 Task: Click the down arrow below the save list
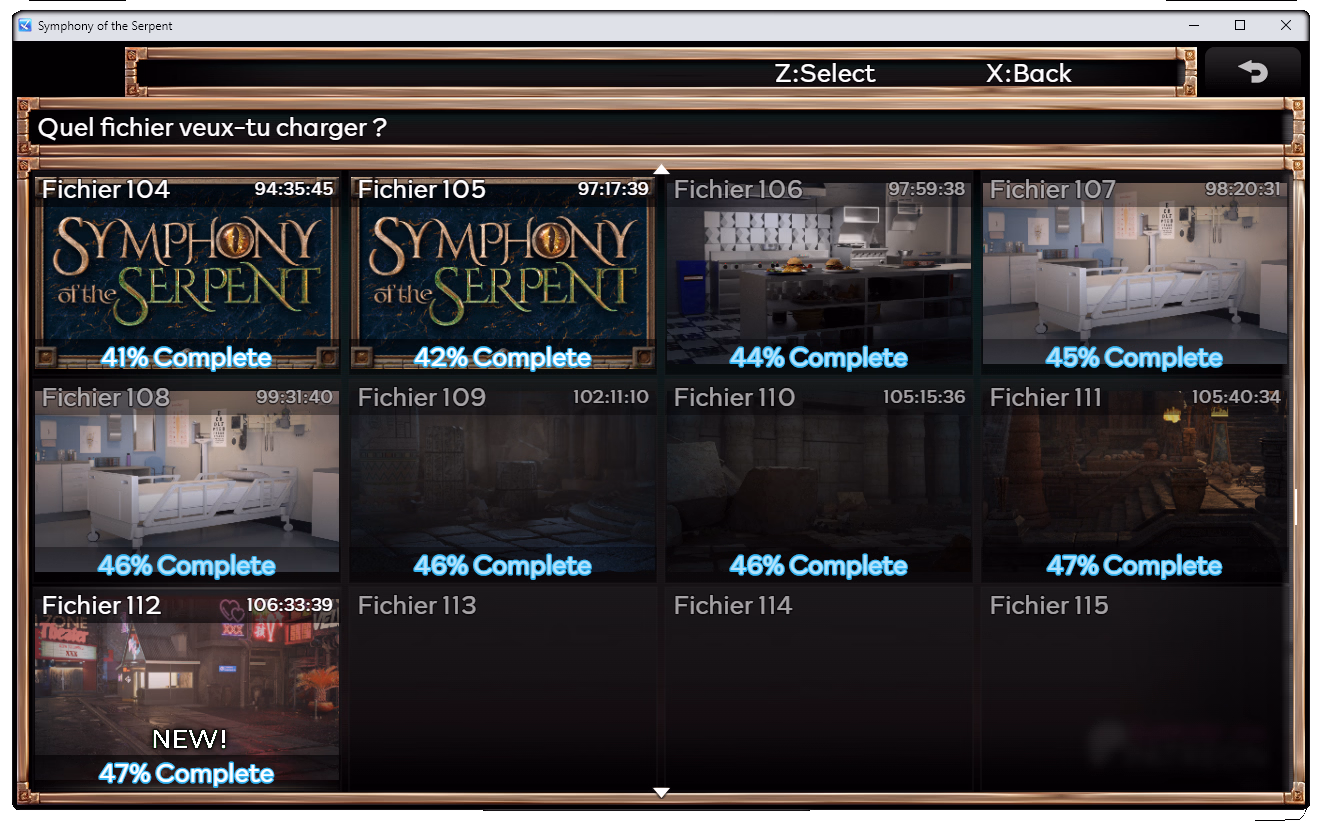pyautogui.click(x=661, y=793)
